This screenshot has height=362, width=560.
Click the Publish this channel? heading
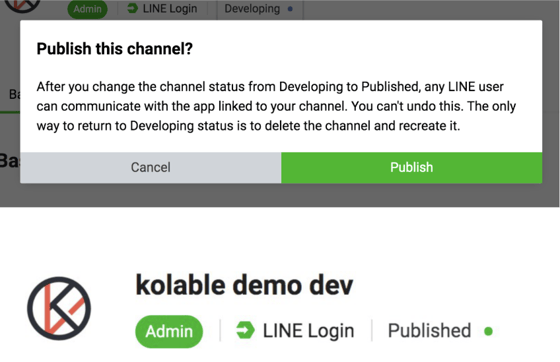(x=115, y=49)
